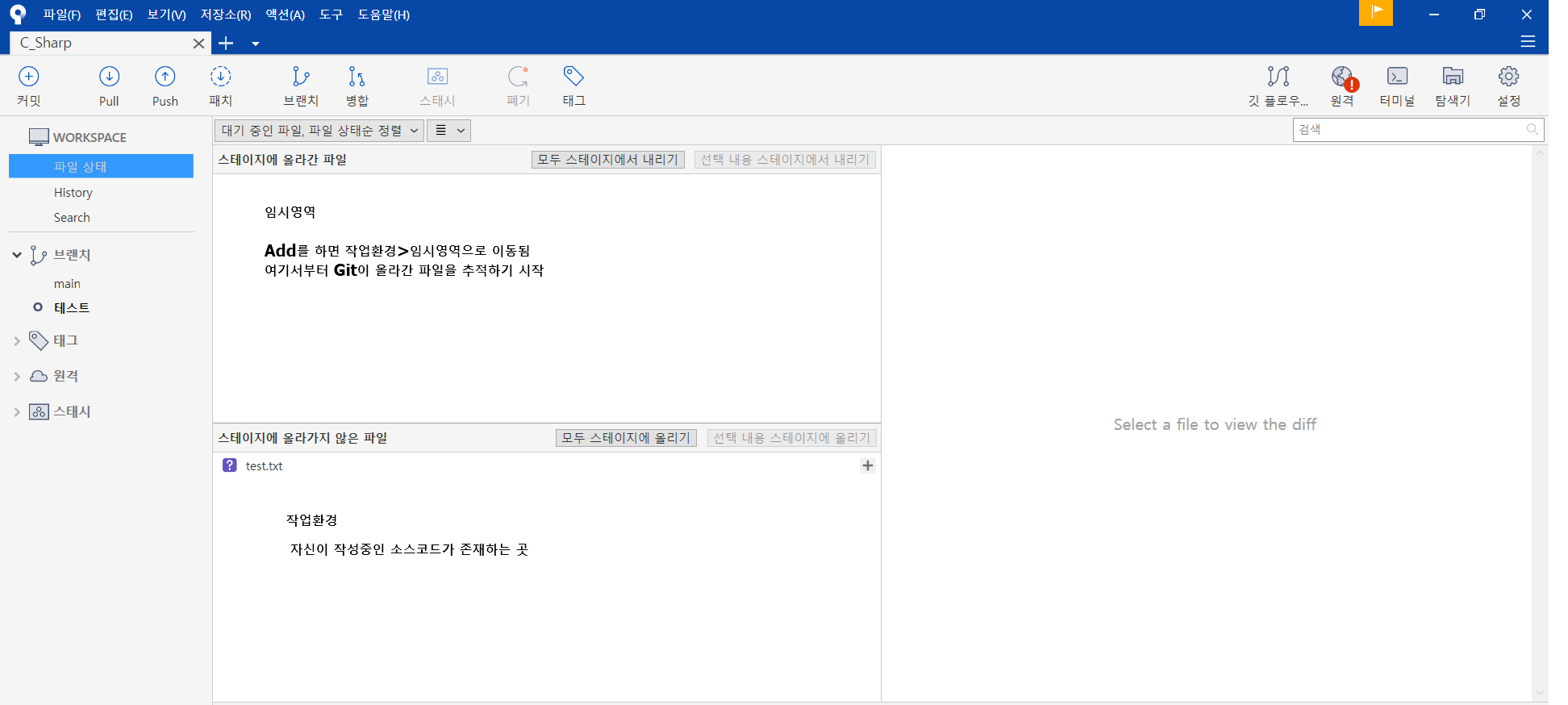Click the 'Select a file to view the diff' text
Image resolution: width=1568 pixels, height=705 pixels.
click(1215, 424)
